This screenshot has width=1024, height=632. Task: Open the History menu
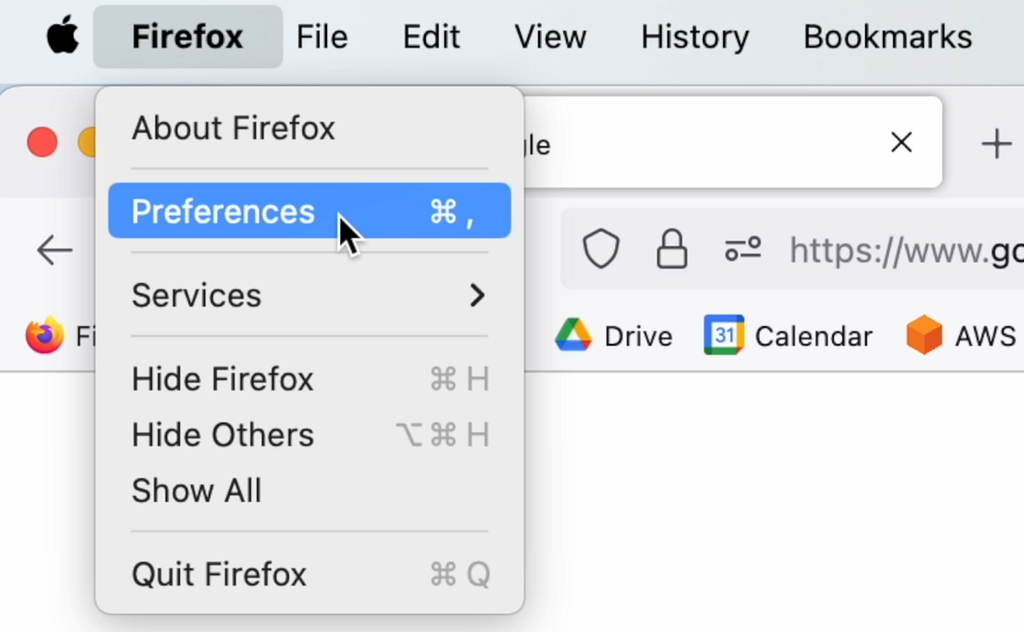tap(694, 37)
